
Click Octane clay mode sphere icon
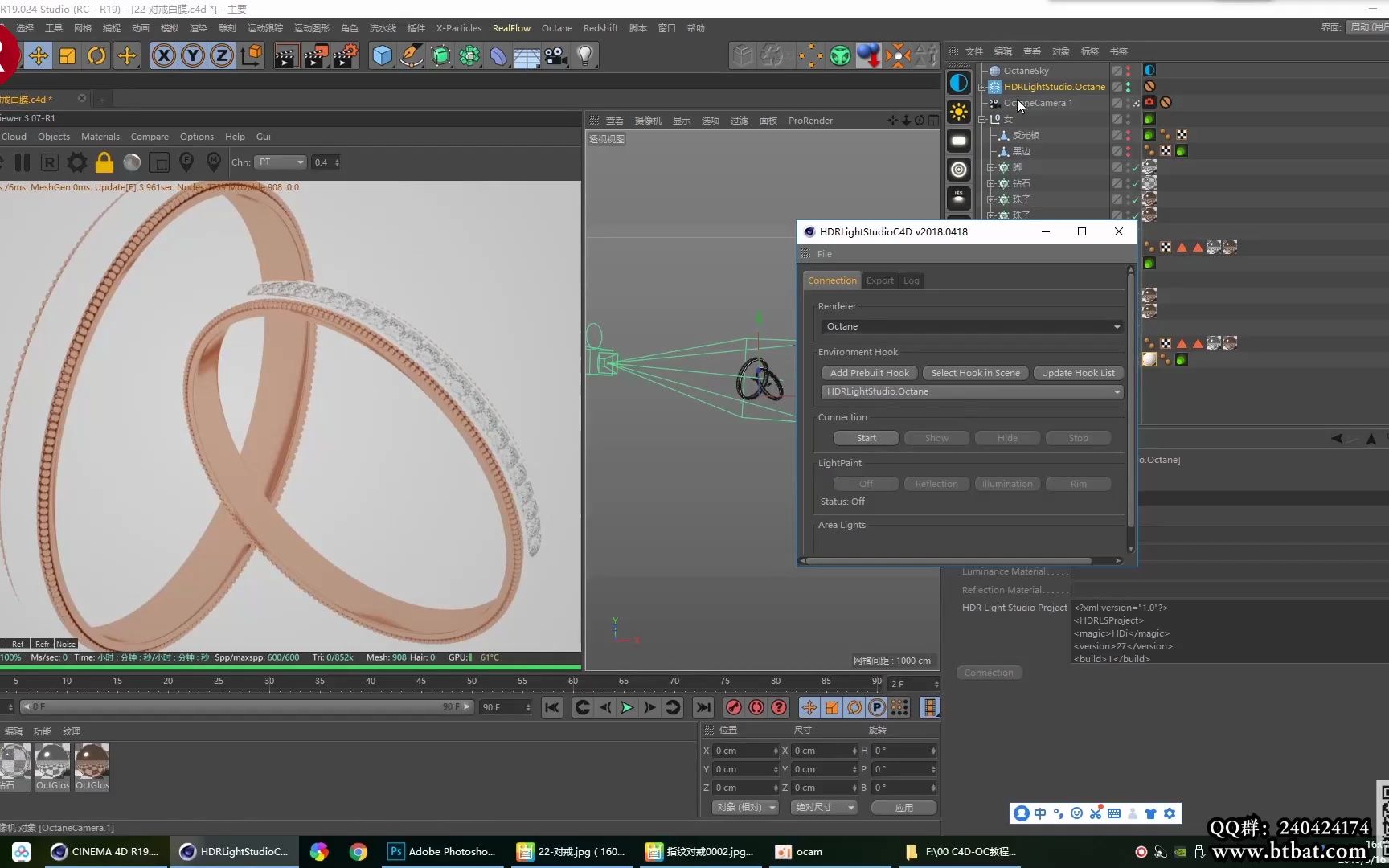coord(132,162)
